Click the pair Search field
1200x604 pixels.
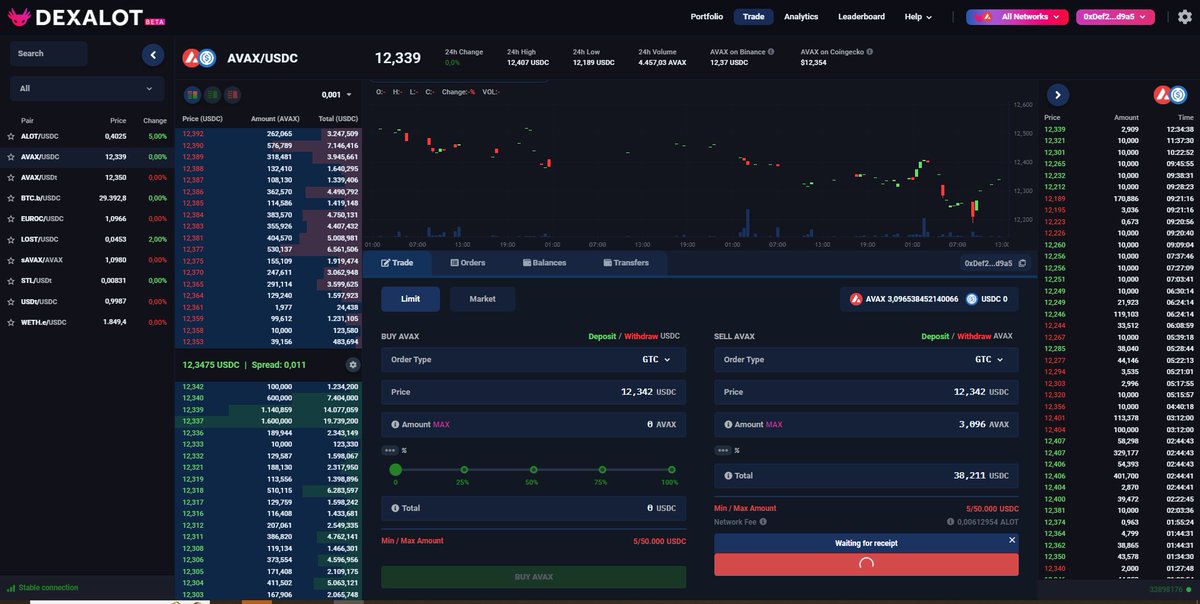pyautogui.click(x=48, y=54)
